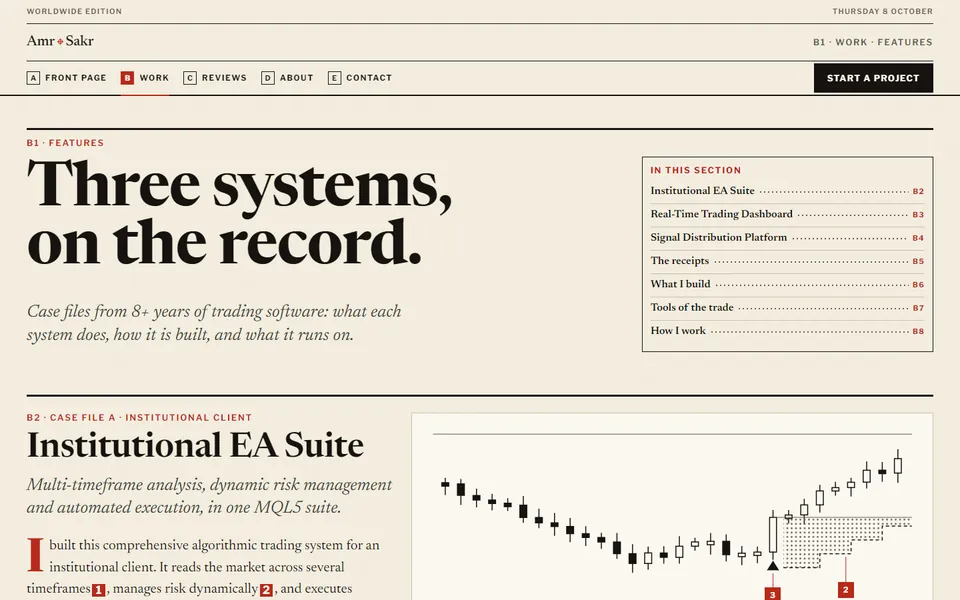Click the red drop cap I

coord(36,555)
